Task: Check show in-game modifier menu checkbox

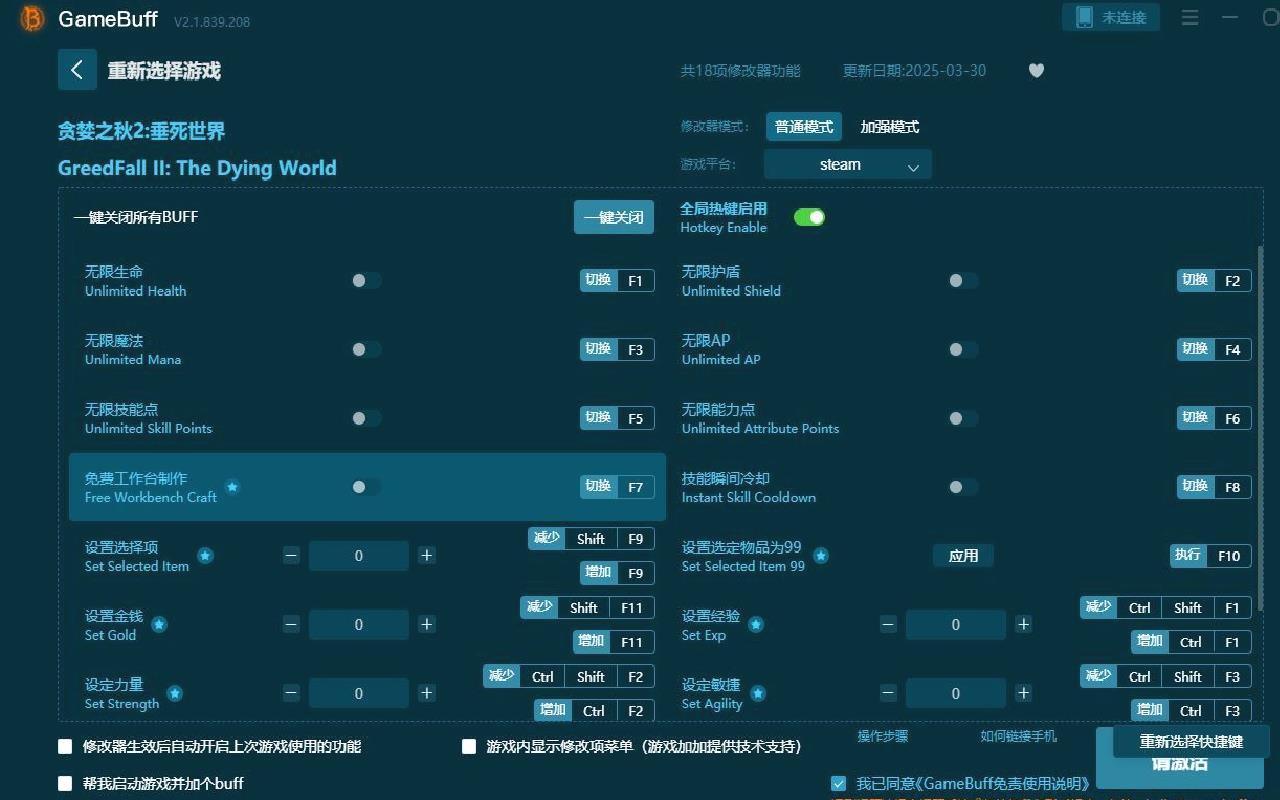Action: point(469,746)
